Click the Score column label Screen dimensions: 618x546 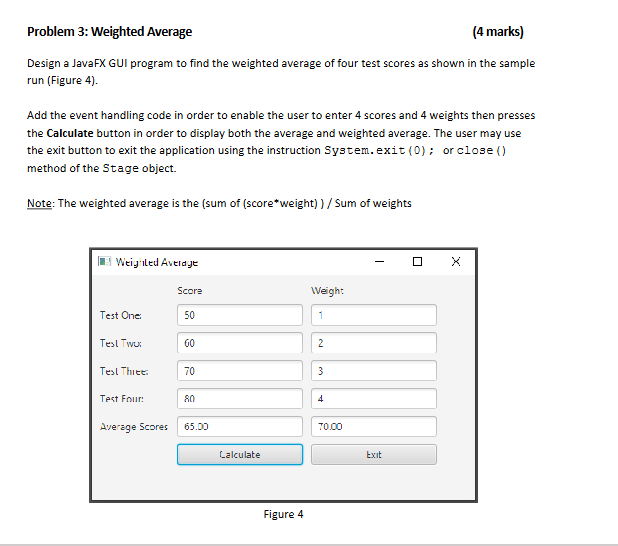pos(190,291)
